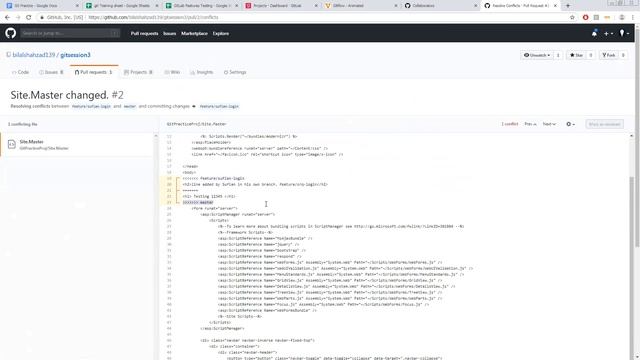This screenshot has width=640, height=360.
Task: Click the fork count next to Fork
Action: 623,55
